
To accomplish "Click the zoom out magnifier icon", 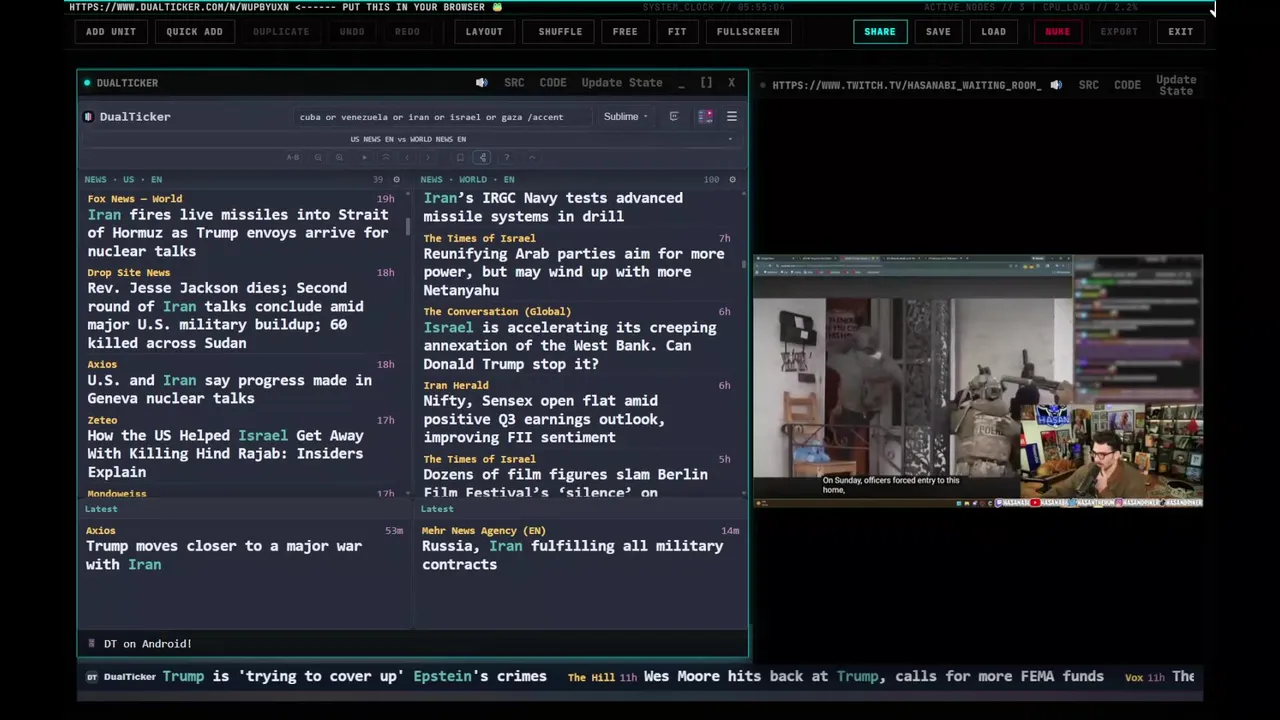I will point(318,157).
